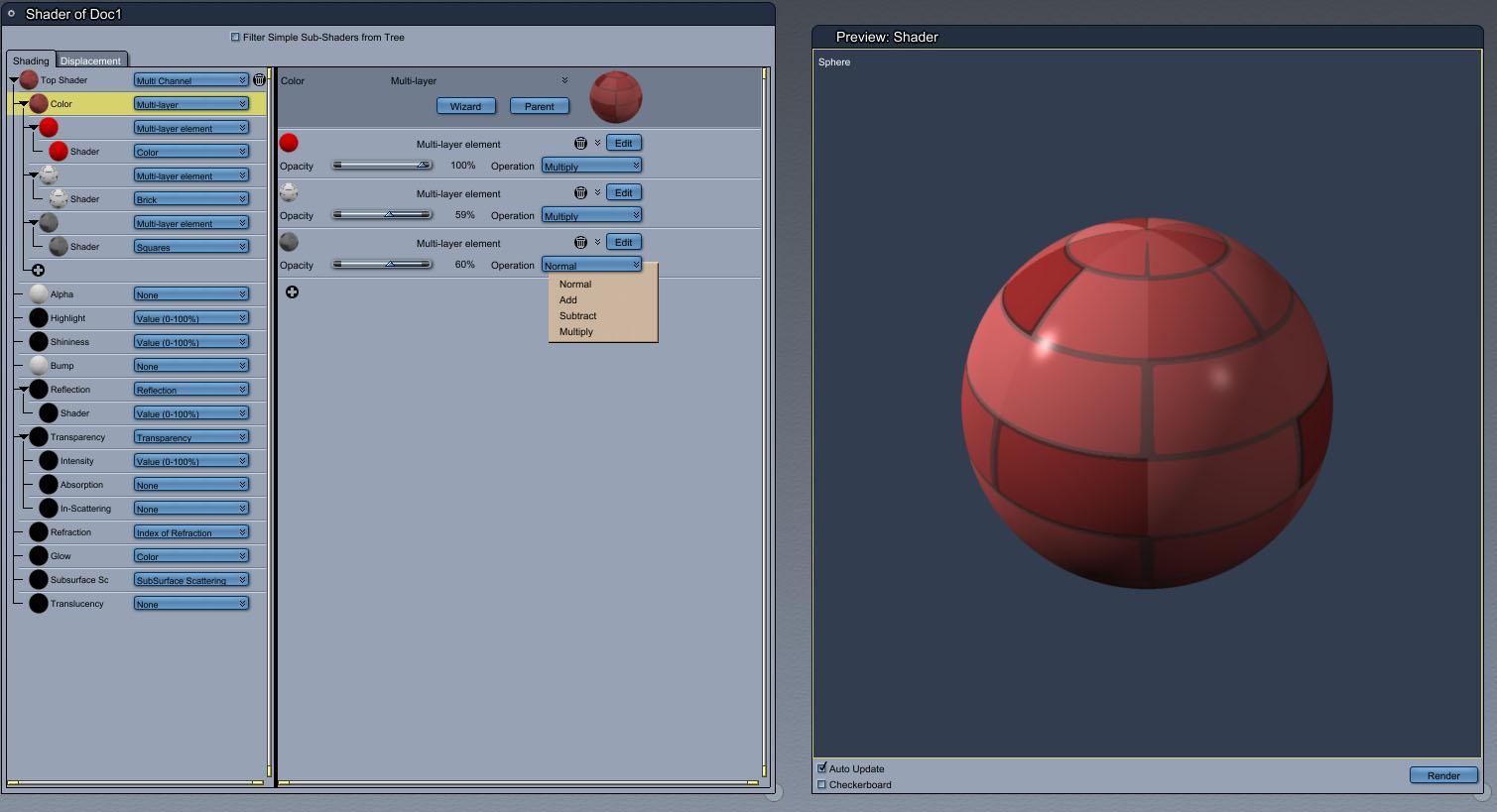The height and width of the screenshot is (812, 1497).
Task: Add new layer with plus icon in tree
Action: point(38,270)
